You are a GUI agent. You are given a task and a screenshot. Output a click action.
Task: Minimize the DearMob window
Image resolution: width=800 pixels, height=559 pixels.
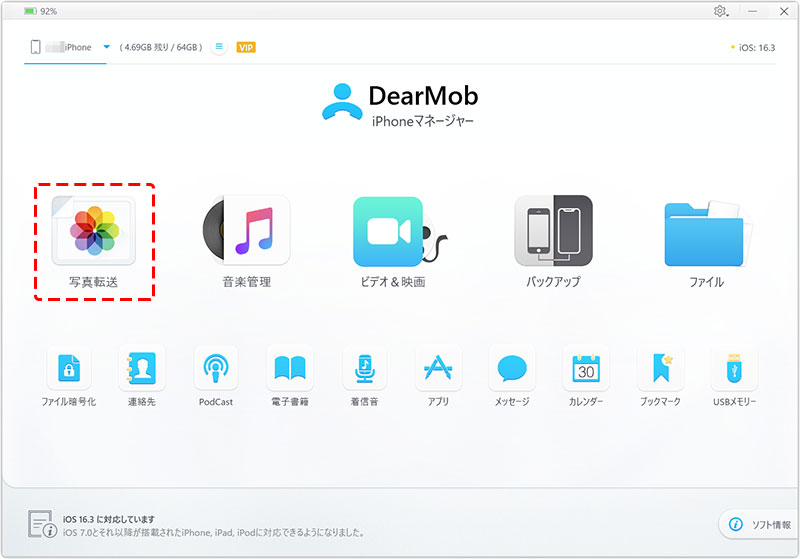(x=753, y=11)
